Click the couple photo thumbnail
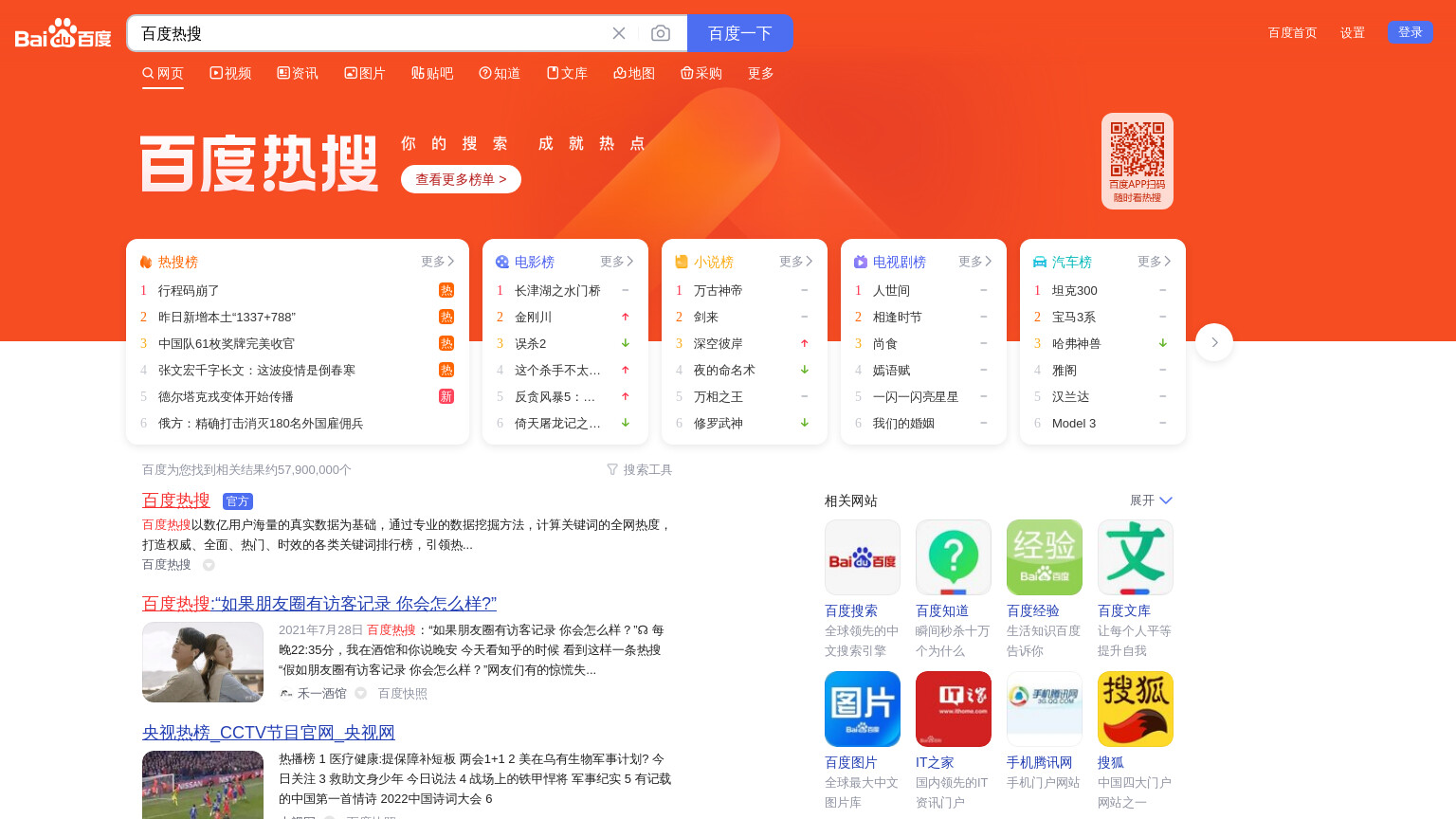Screen dimensions: 1456x819 (x=203, y=662)
